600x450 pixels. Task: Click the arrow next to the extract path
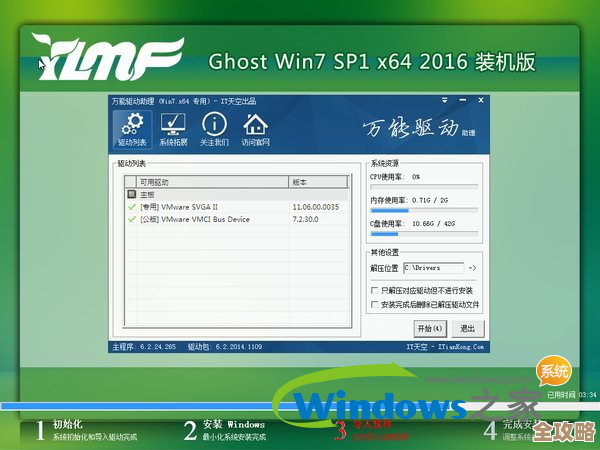(472, 268)
